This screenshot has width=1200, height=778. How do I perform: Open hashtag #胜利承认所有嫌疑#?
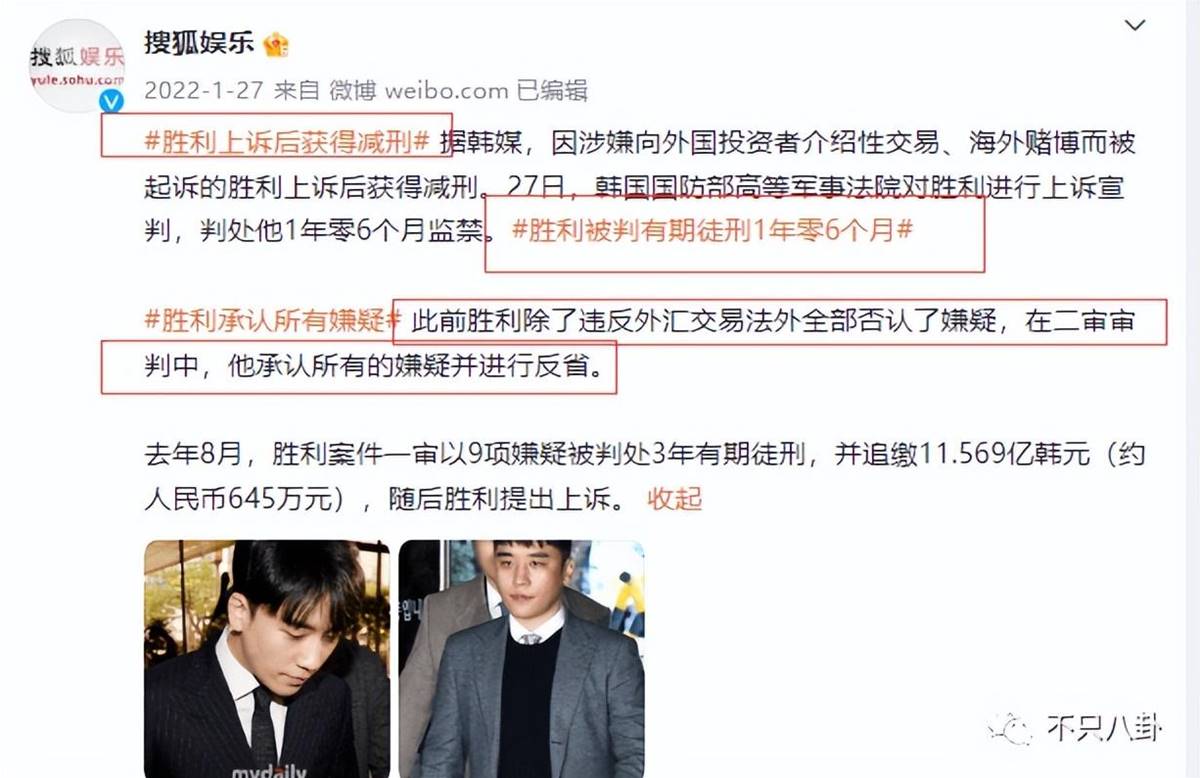click(x=273, y=322)
